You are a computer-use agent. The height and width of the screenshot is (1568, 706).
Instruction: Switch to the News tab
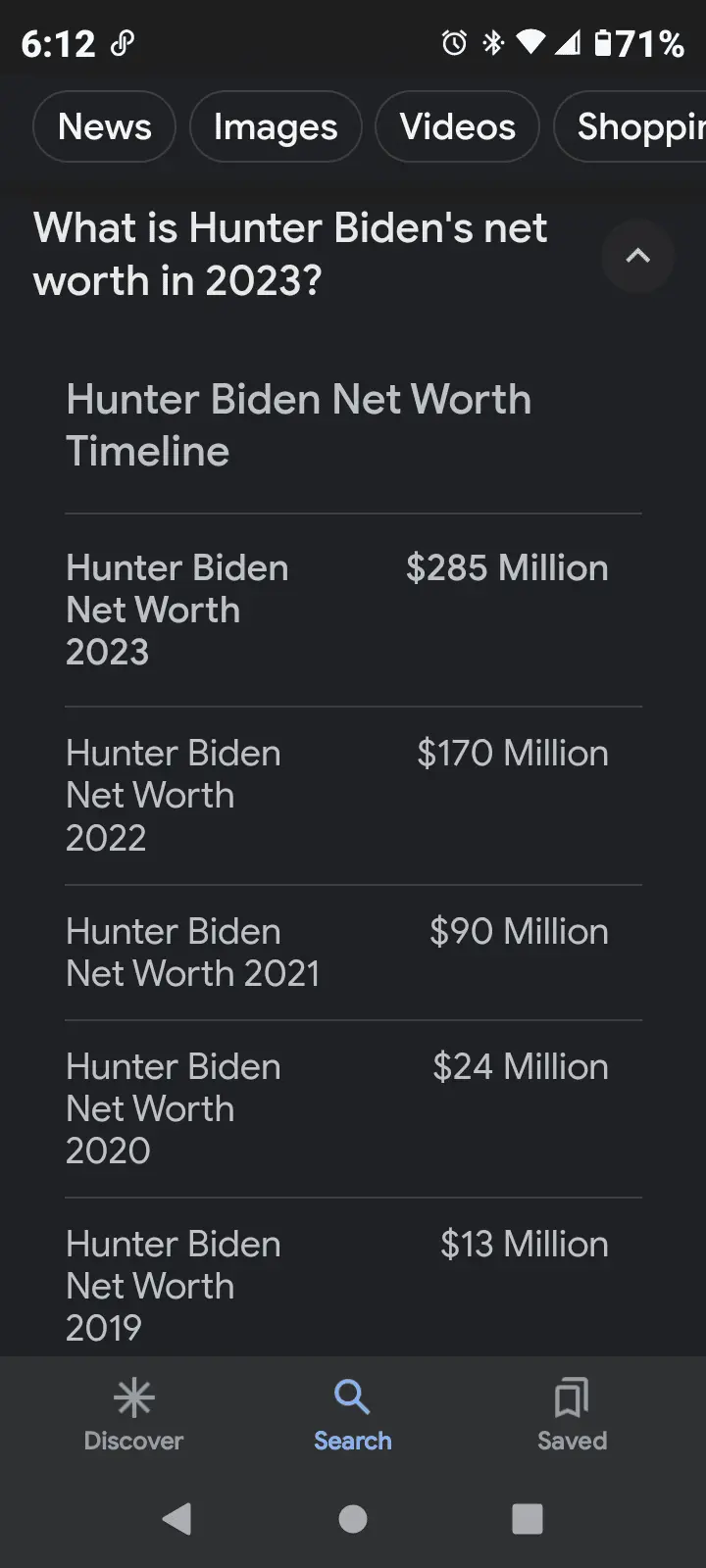coord(105,126)
